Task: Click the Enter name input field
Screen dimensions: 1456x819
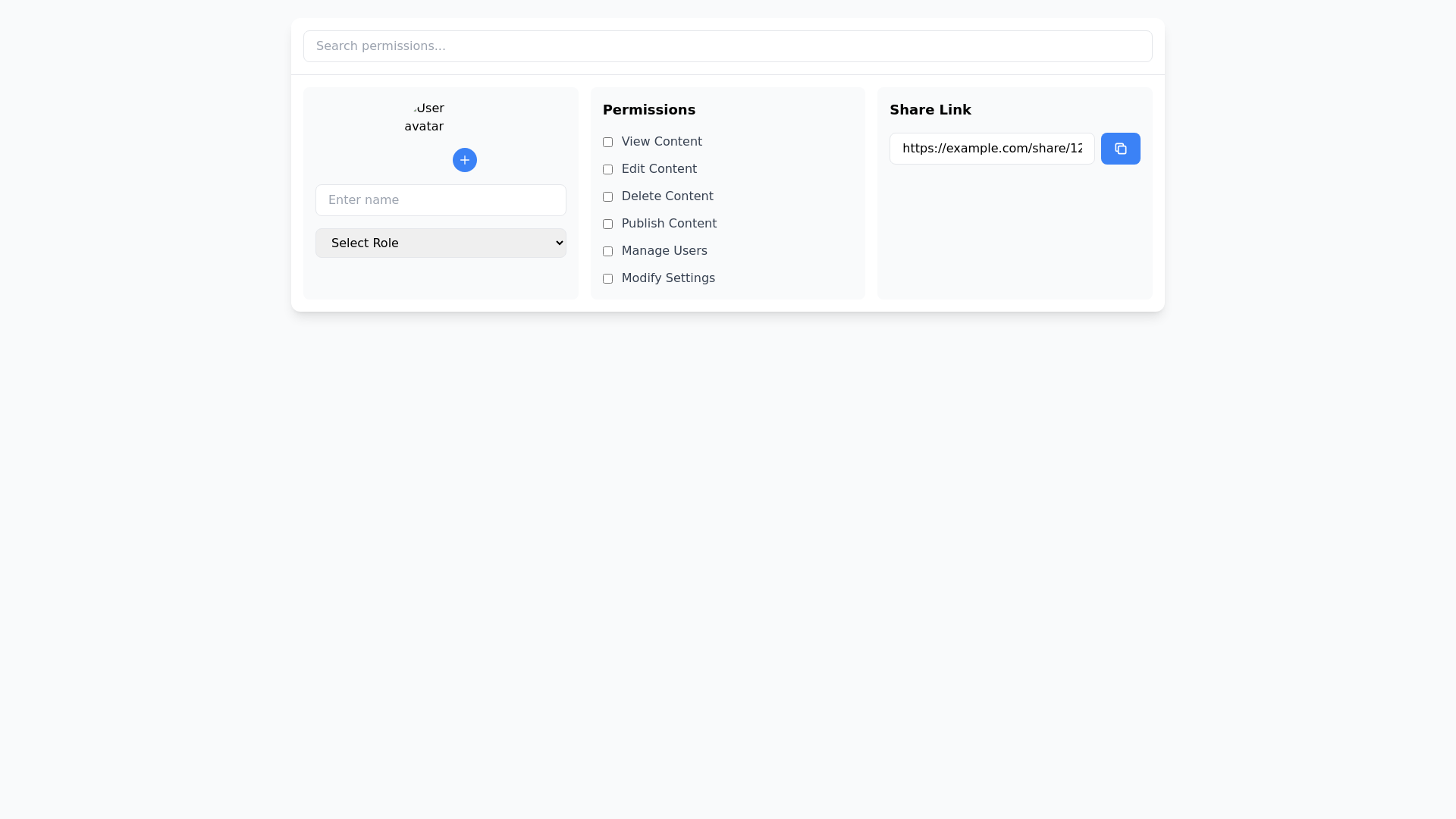Action: pos(440,199)
